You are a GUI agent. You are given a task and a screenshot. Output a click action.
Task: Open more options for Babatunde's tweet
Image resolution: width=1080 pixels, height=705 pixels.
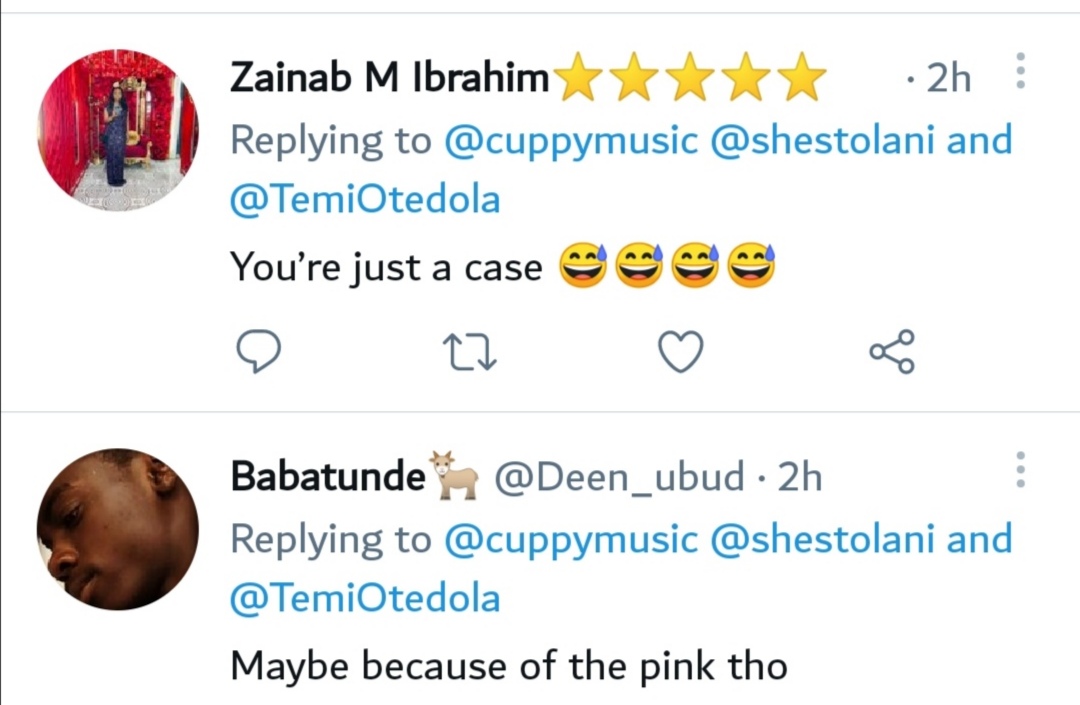(1020, 469)
